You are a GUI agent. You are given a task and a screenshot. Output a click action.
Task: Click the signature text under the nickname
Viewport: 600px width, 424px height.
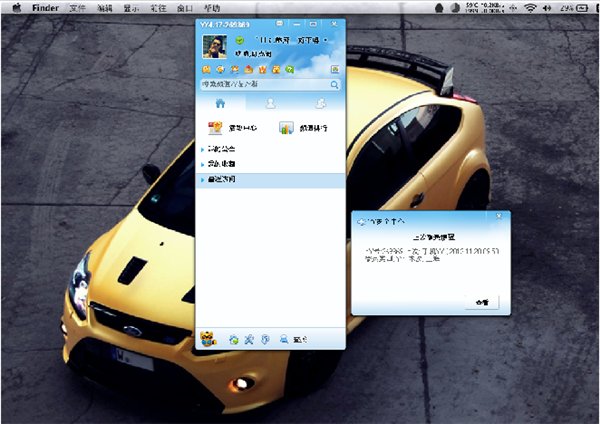(253, 54)
